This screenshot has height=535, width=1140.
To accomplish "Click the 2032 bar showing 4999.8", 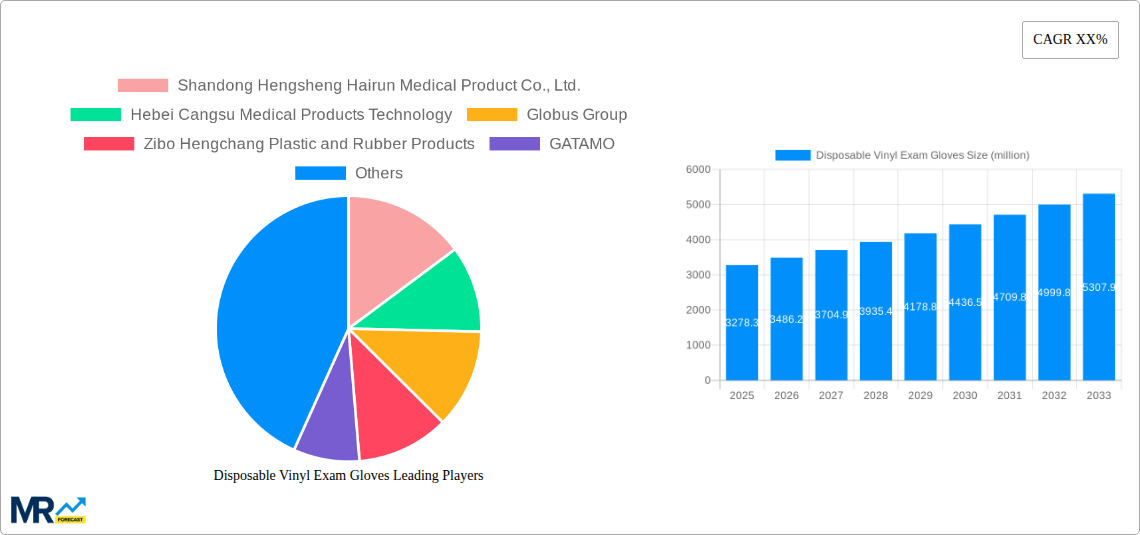I will (1054, 292).
